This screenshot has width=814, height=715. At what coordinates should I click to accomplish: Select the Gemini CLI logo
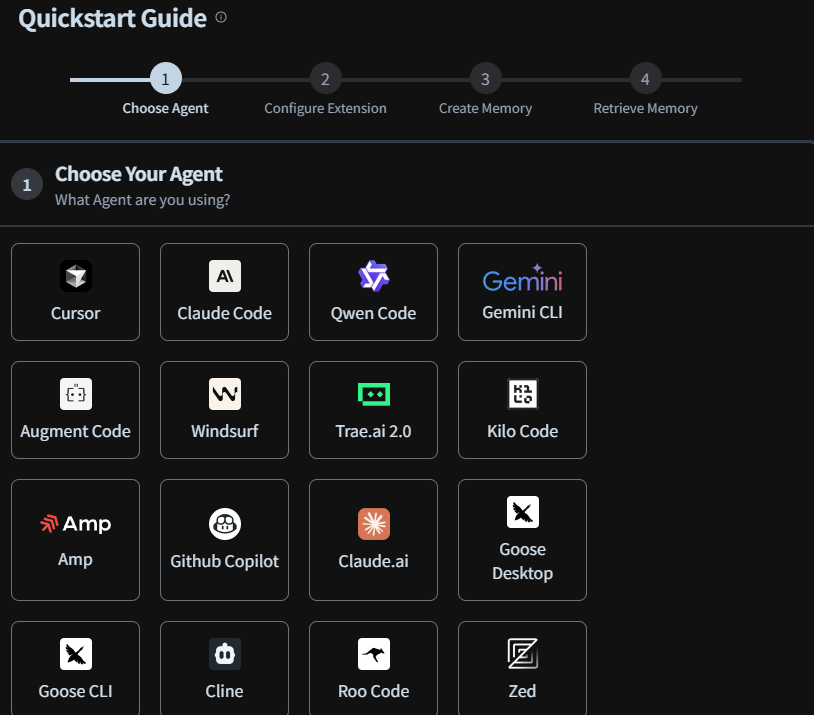coord(522,278)
